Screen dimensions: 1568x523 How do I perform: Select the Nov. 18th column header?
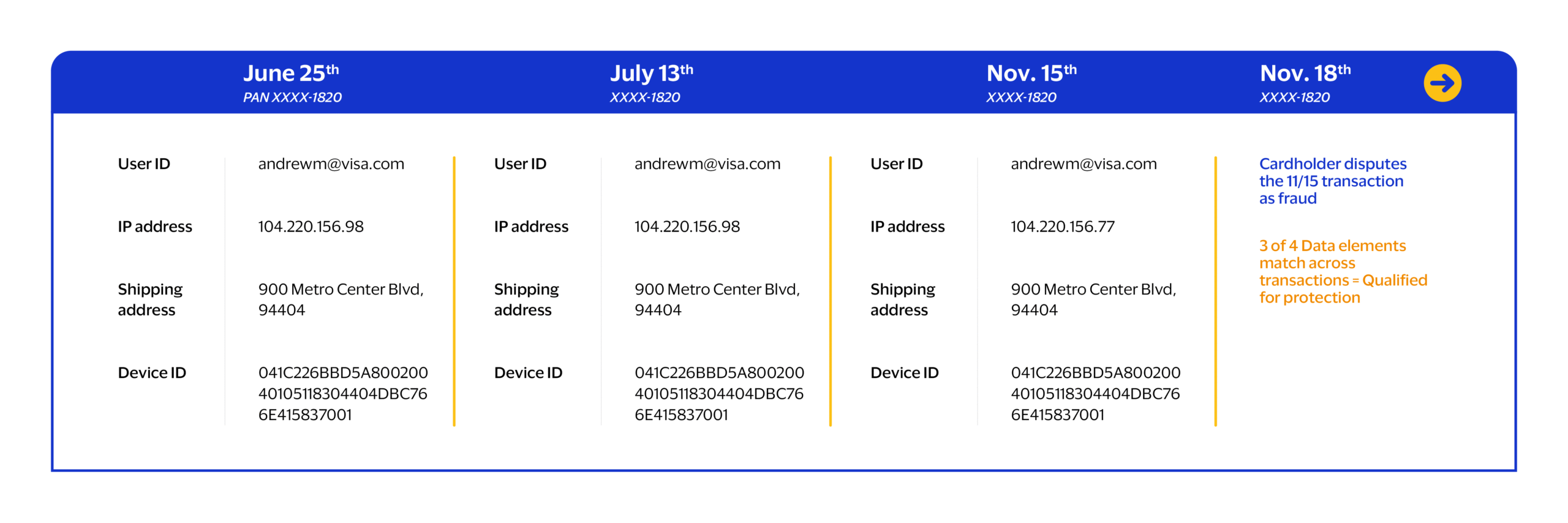click(1305, 73)
